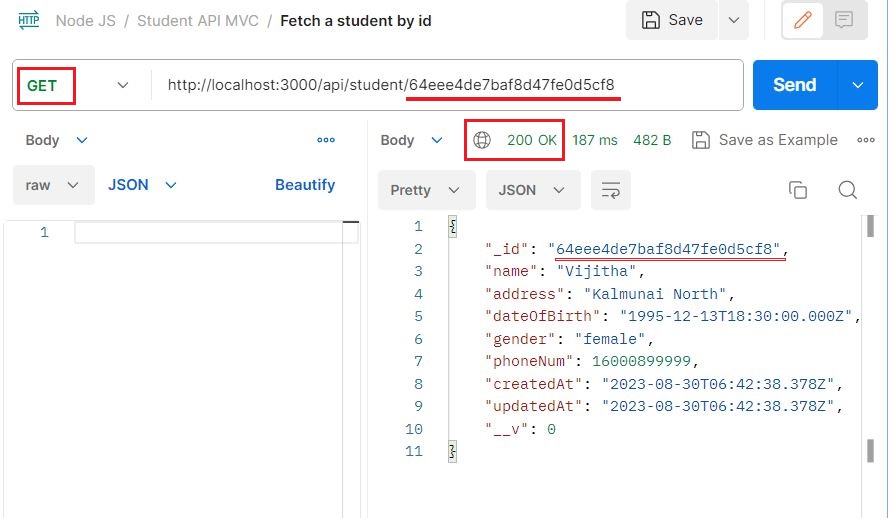Image resolution: width=893 pixels, height=518 pixels.
Task: Click Save as Example disk icon
Action: (x=701, y=139)
